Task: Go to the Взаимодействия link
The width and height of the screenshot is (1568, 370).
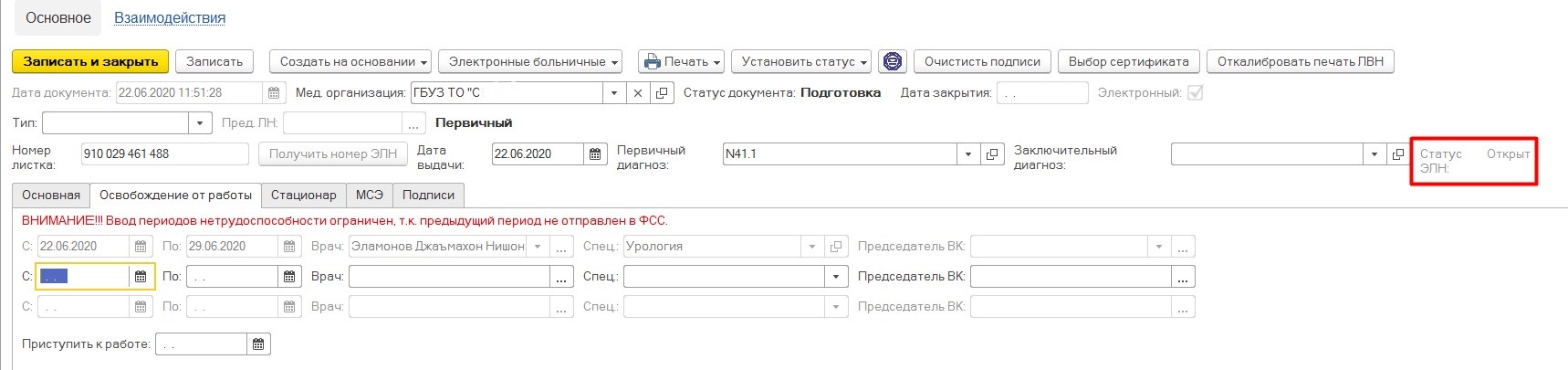Action: 170,18
